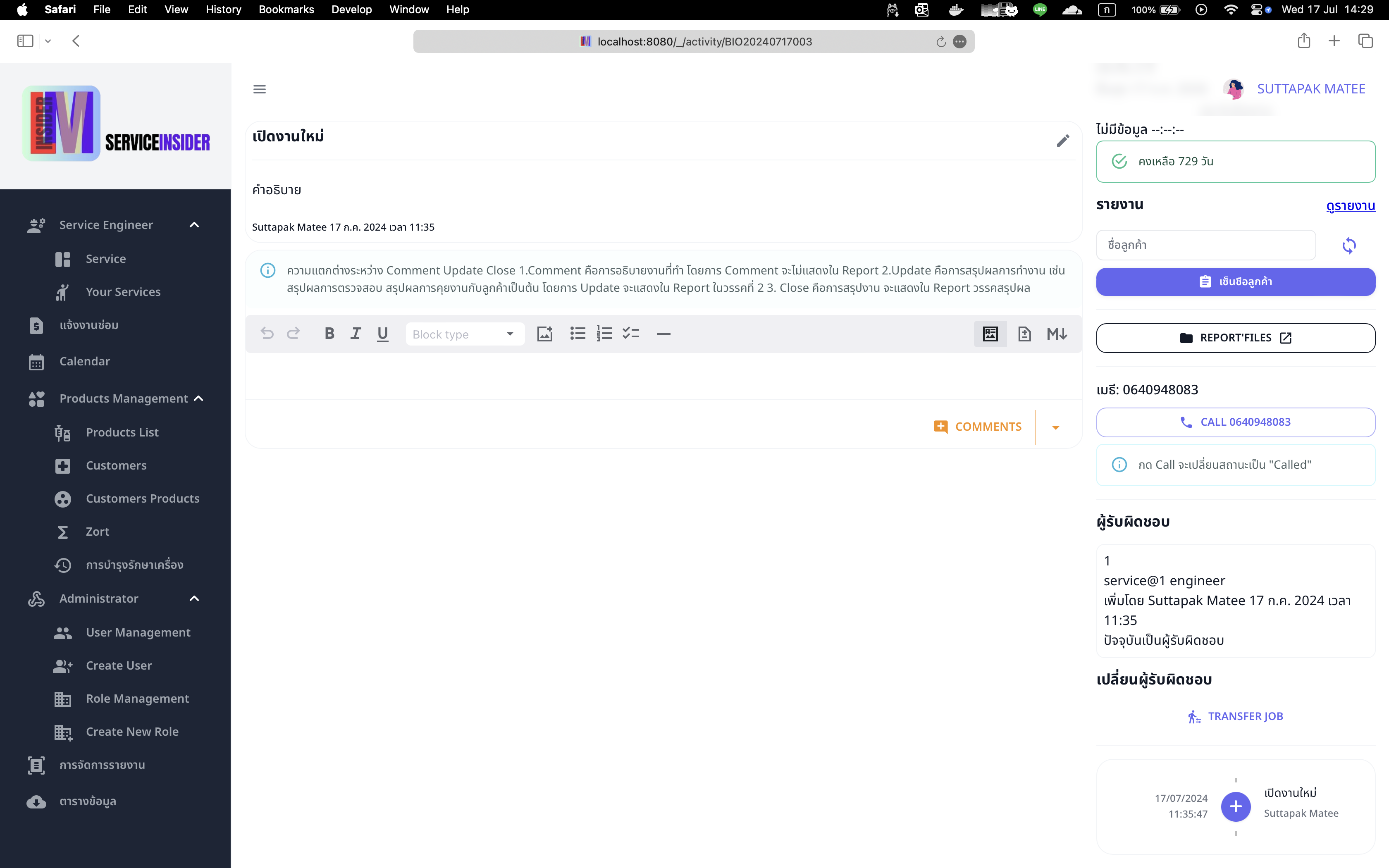This screenshot has height=868, width=1389.
Task: Insert an image using toolbar icon
Action: (x=544, y=334)
